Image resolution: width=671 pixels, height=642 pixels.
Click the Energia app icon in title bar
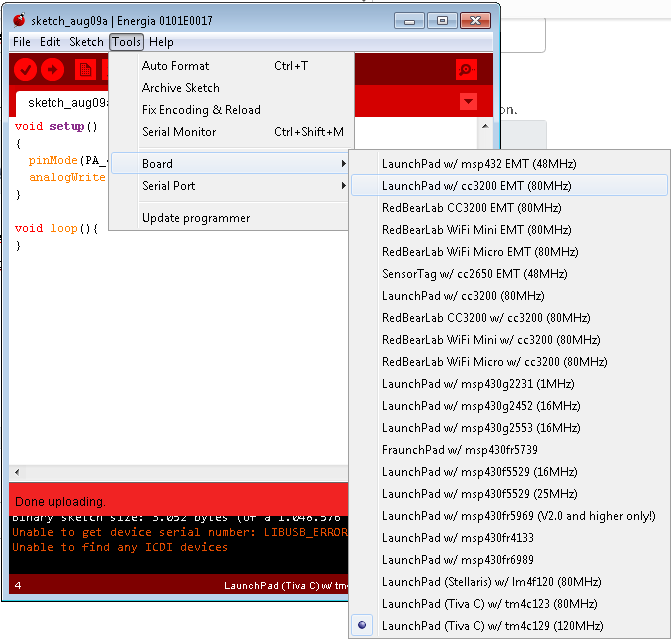tap(19, 20)
